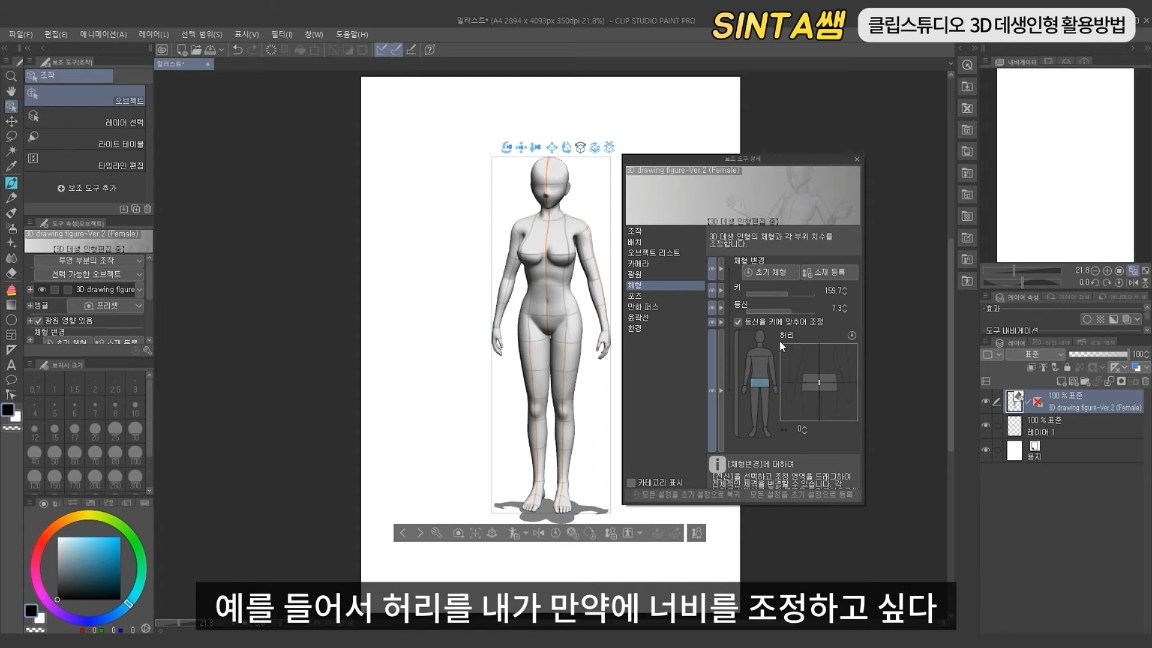Open the 편집(E) menu

coord(56,34)
